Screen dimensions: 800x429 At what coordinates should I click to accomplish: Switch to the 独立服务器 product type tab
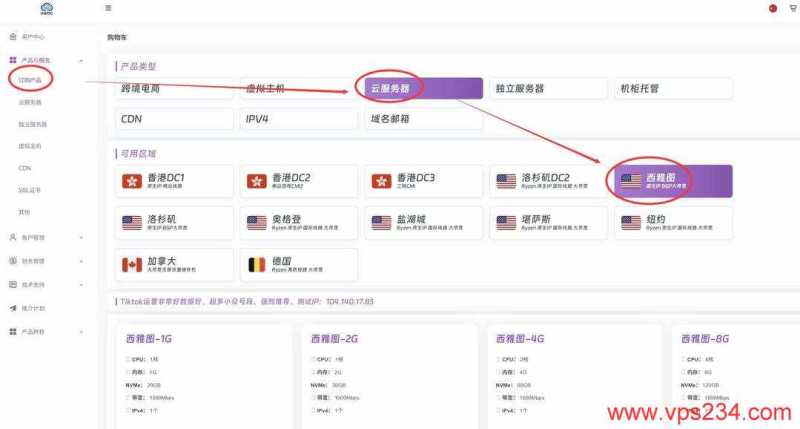click(548, 89)
